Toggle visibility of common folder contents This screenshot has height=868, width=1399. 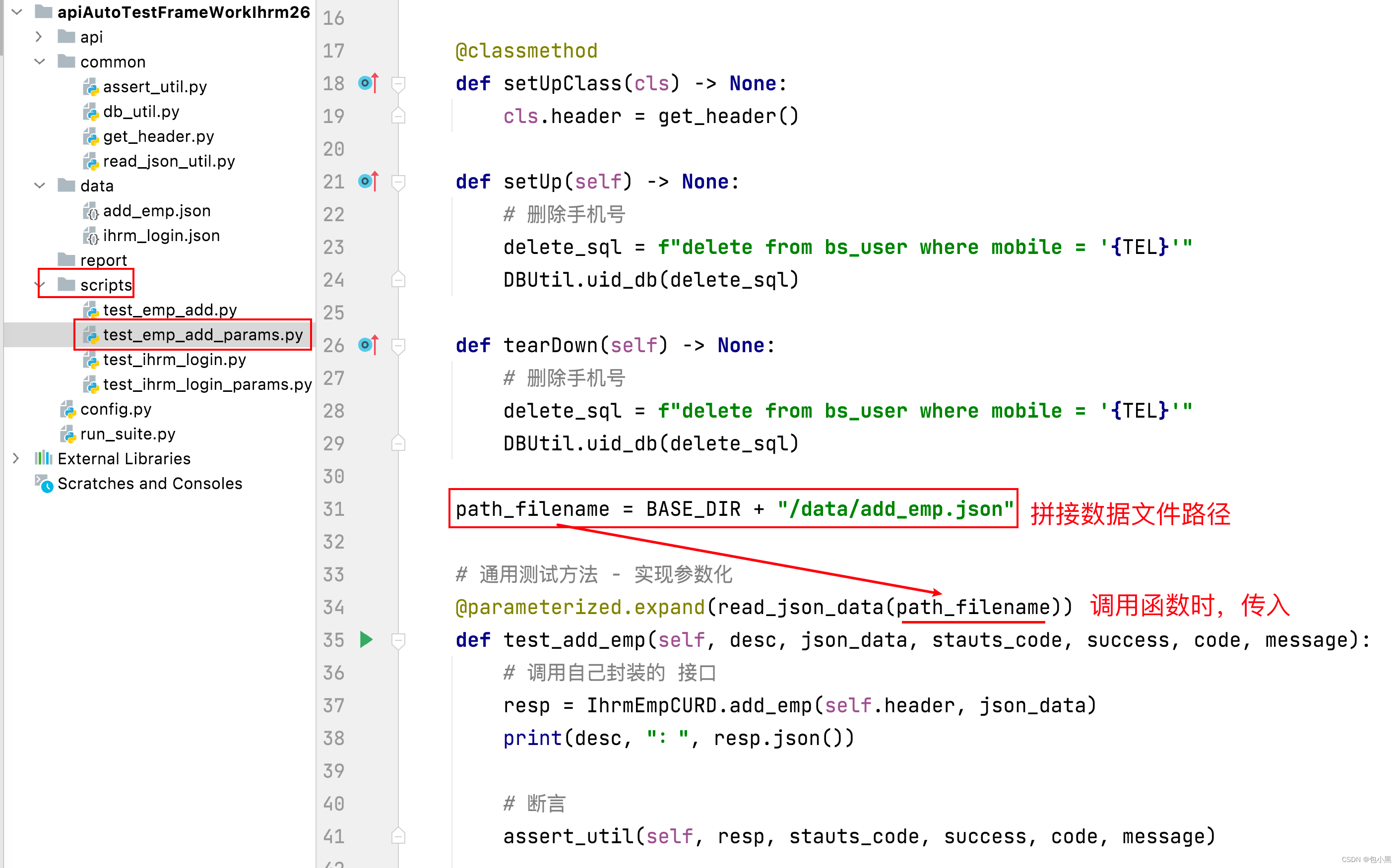coord(41,62)
